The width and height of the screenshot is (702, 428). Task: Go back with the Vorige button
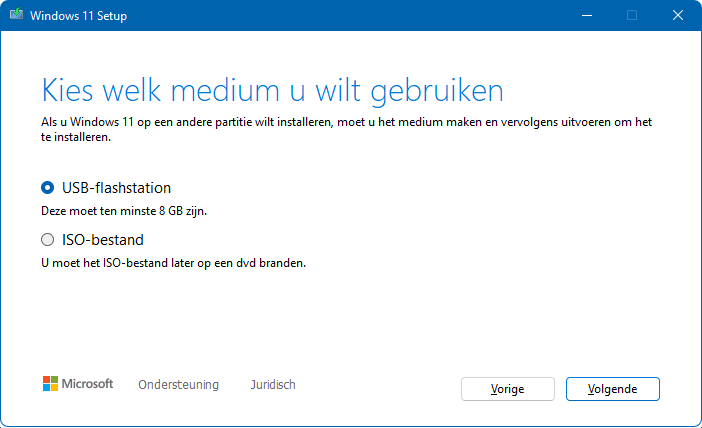tap(508, 389)
